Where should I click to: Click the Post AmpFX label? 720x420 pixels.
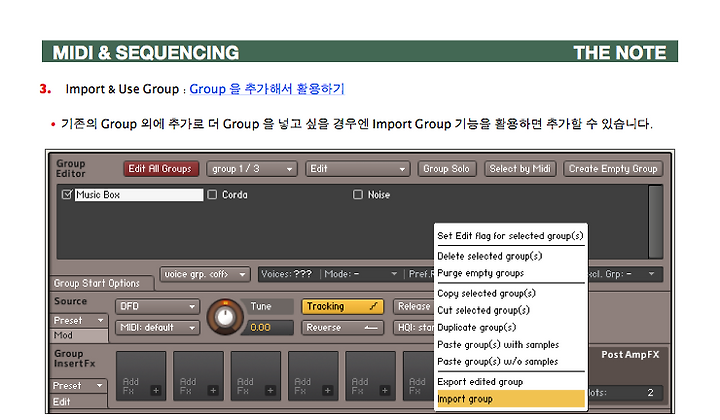coord(630,355)
